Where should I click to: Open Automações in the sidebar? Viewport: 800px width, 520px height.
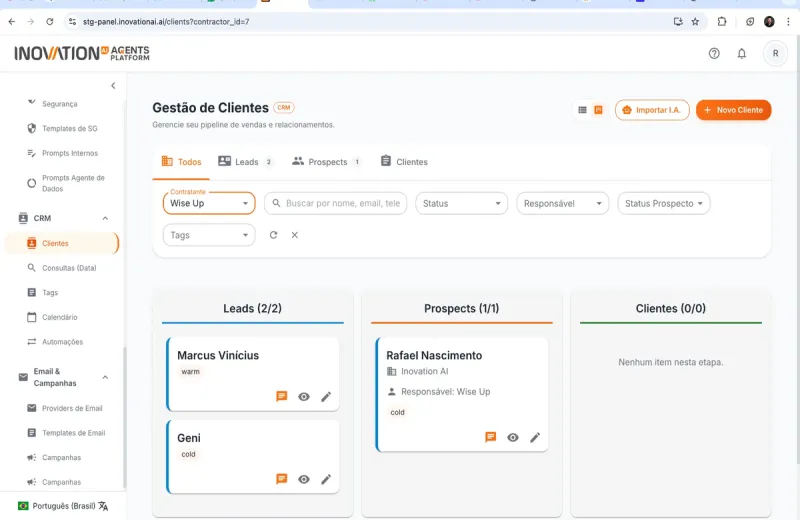tap(62, 341)
